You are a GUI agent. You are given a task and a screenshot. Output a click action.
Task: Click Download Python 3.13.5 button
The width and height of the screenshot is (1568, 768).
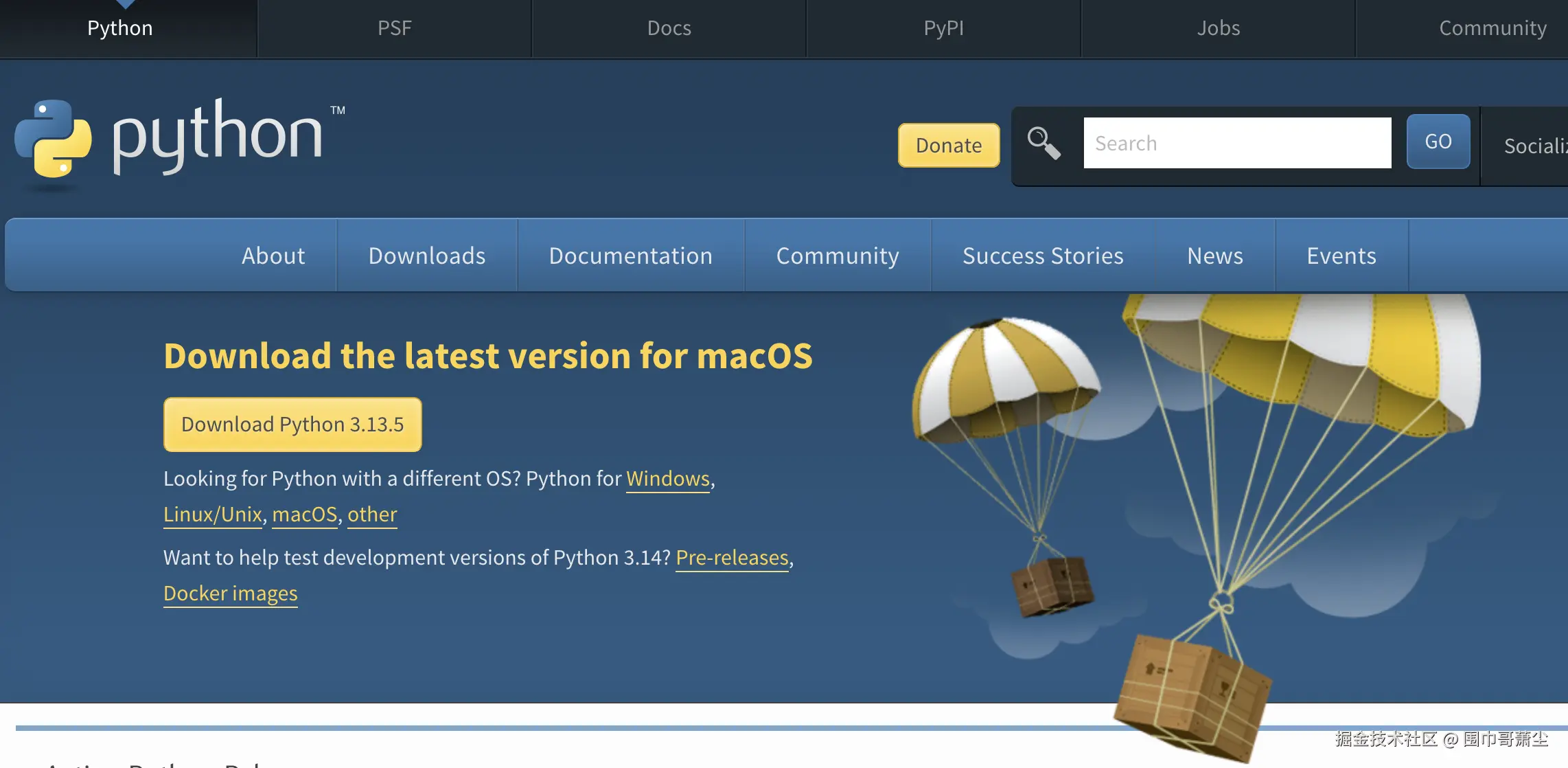[x=292, y=425]
